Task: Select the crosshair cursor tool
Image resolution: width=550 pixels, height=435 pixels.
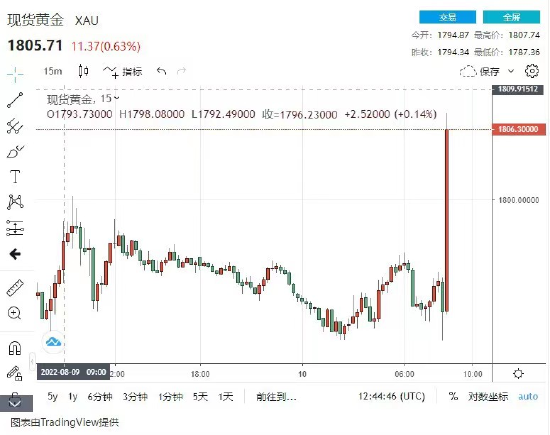Action: coord(15,74)
